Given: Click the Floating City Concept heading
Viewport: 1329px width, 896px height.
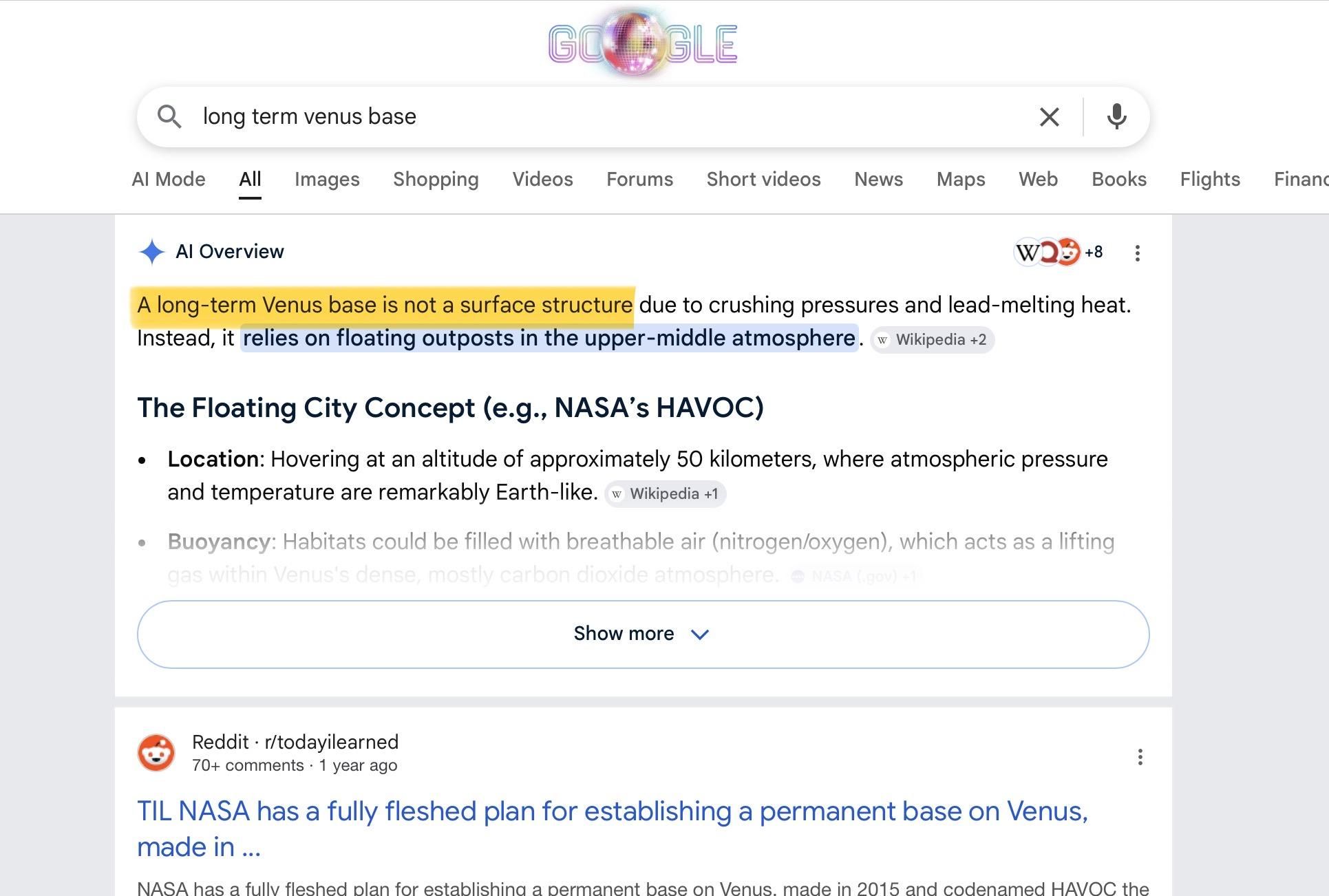Looking at the screenshot, I should 450,407.
